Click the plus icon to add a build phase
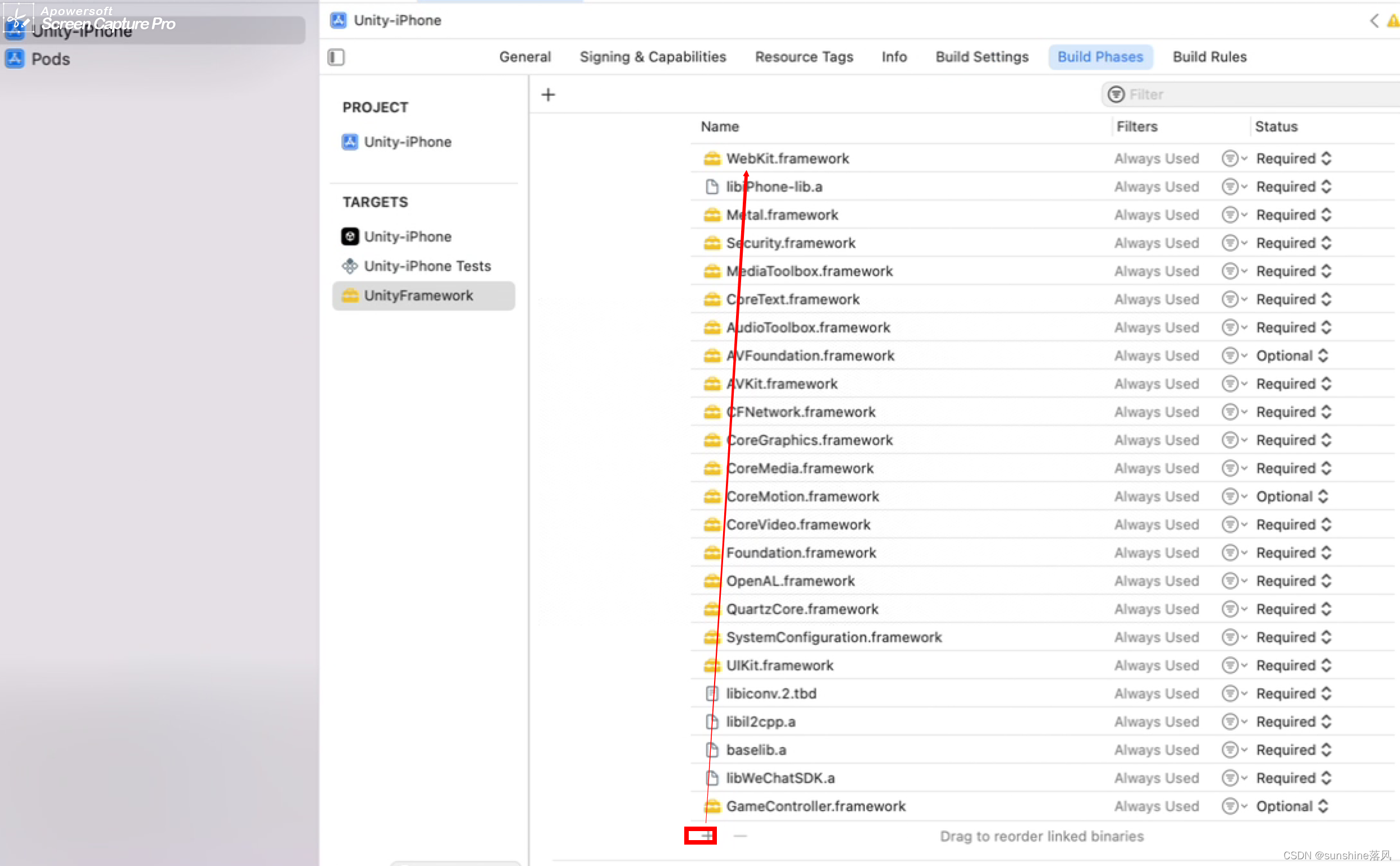 tap(547, 95)
